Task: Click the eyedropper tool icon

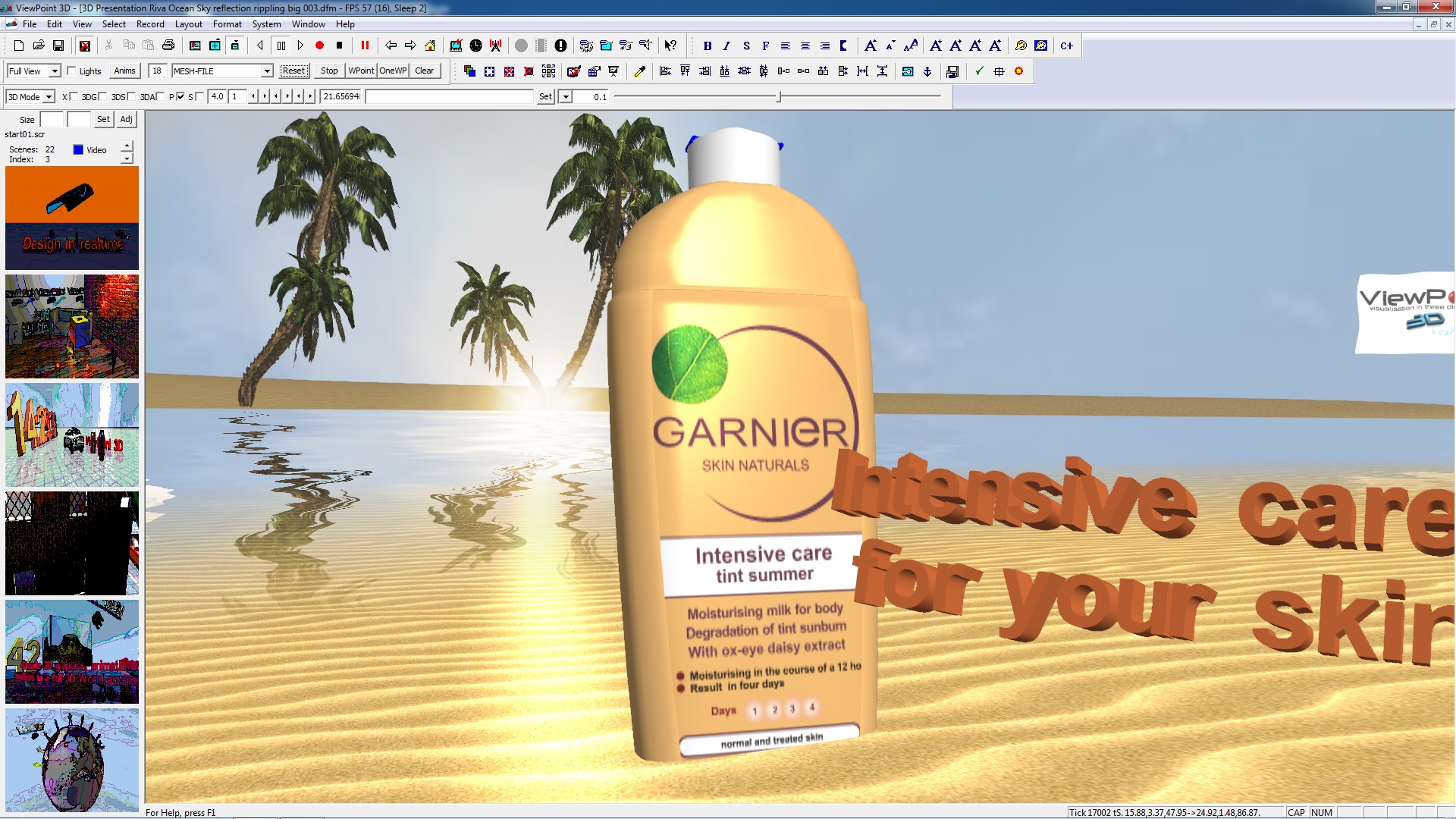Action: (639, 71)
